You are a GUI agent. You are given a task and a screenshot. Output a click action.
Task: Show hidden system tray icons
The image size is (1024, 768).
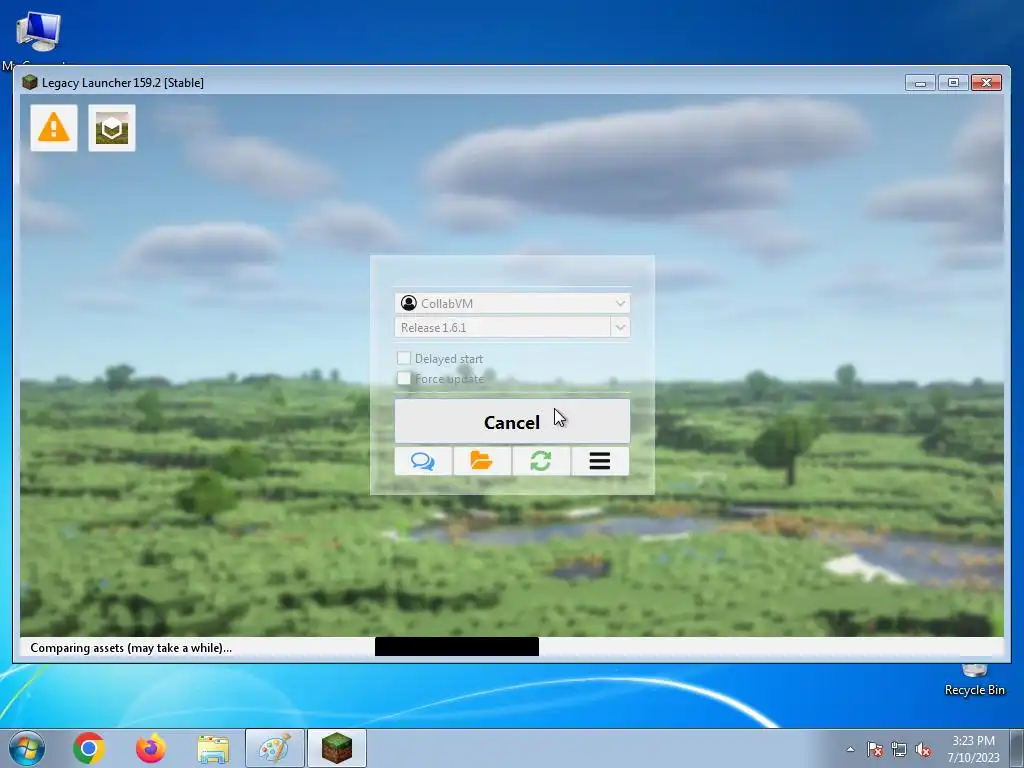(850, 749)
